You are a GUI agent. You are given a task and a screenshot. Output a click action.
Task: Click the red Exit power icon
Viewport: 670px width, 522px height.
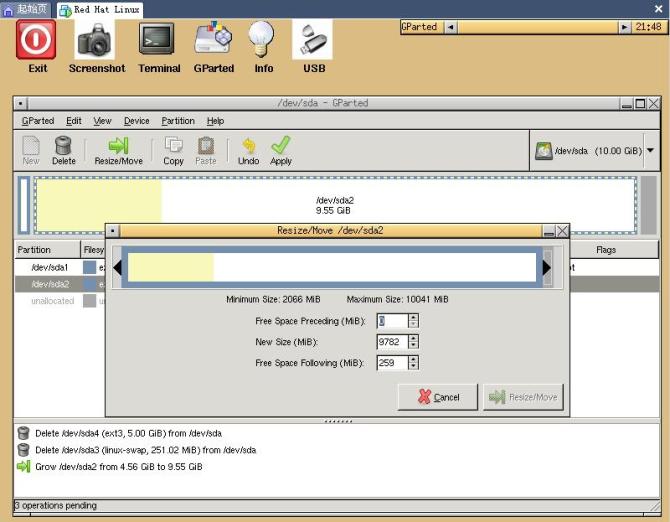(x=36, y=39)
